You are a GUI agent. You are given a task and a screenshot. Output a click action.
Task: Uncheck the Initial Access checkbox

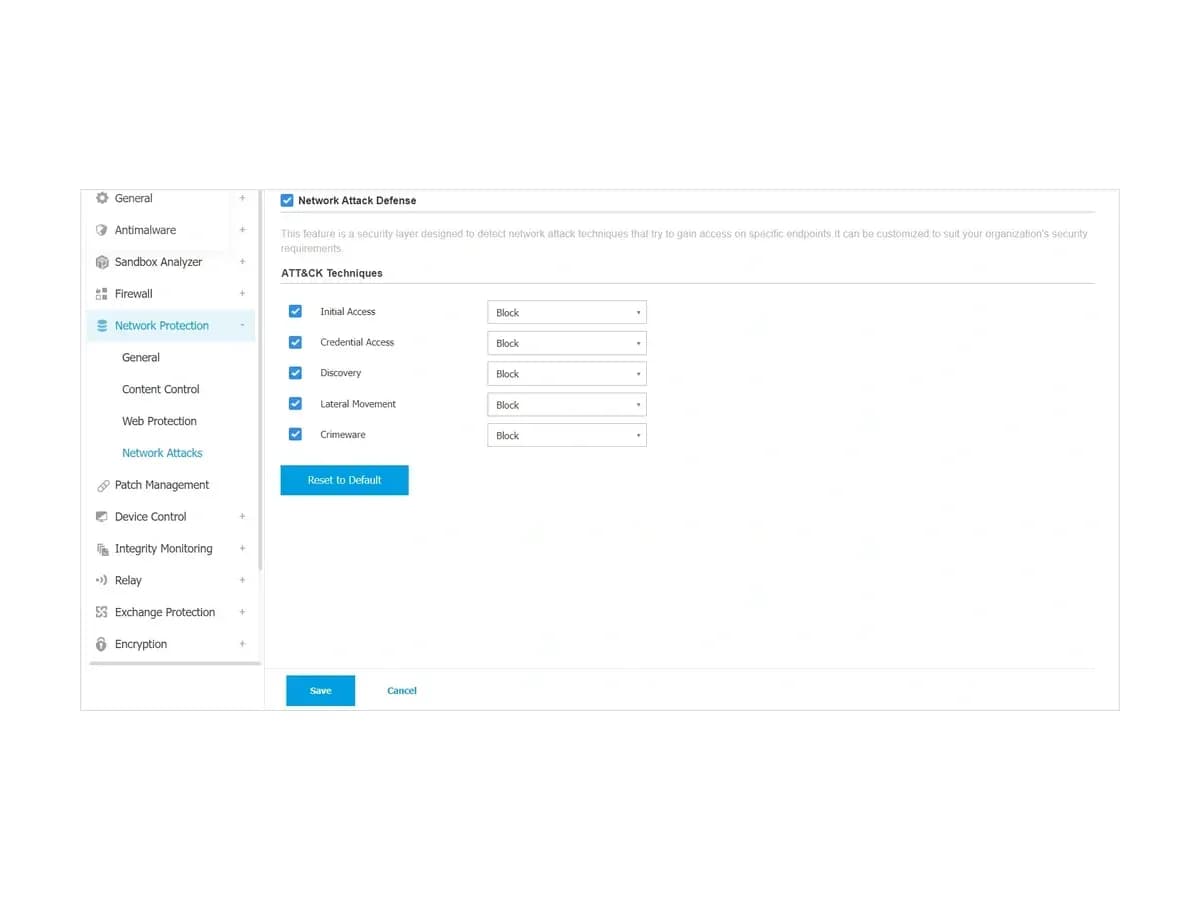point(295,311)
